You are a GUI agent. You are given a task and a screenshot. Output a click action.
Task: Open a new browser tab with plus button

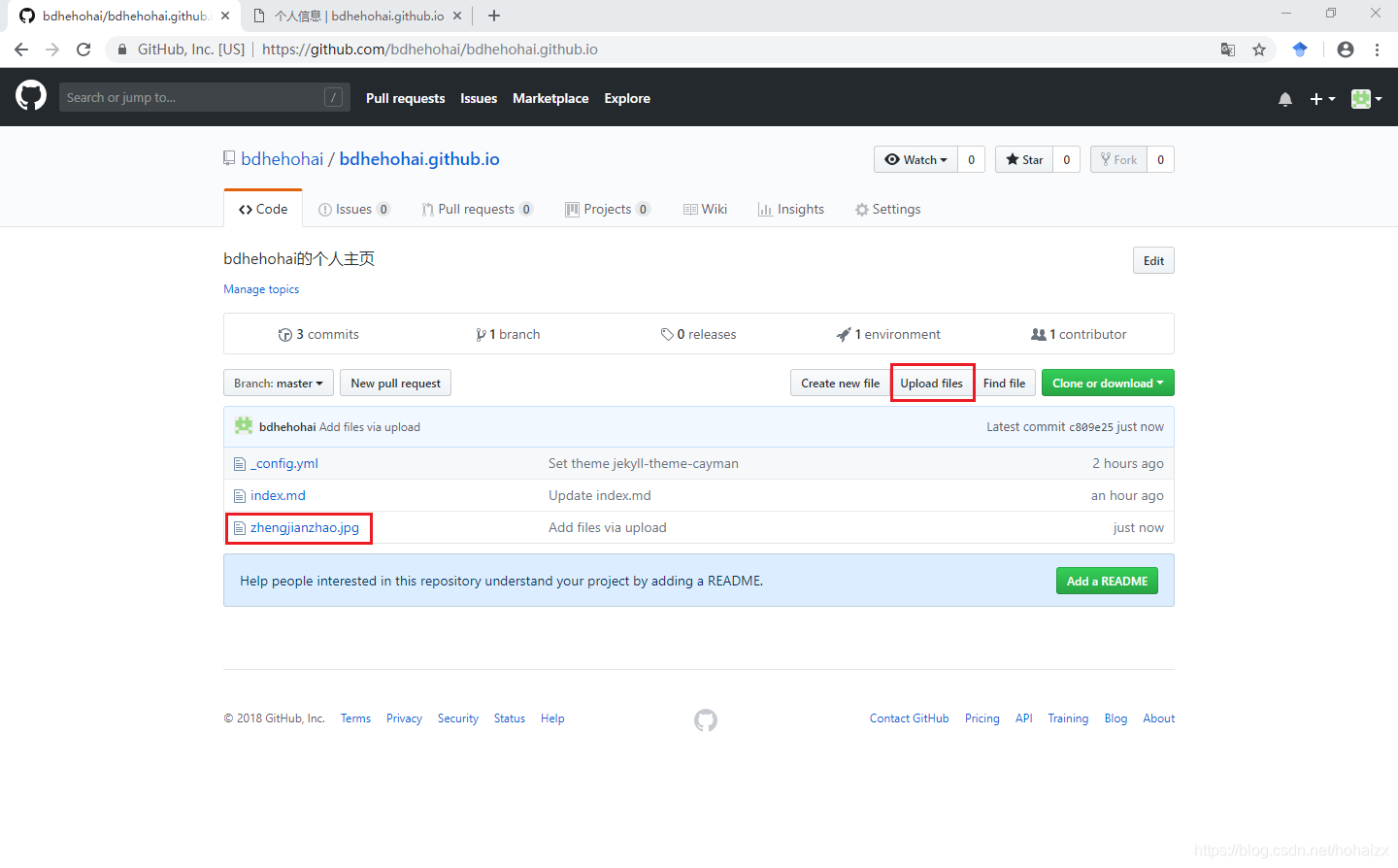pos(494,16)
